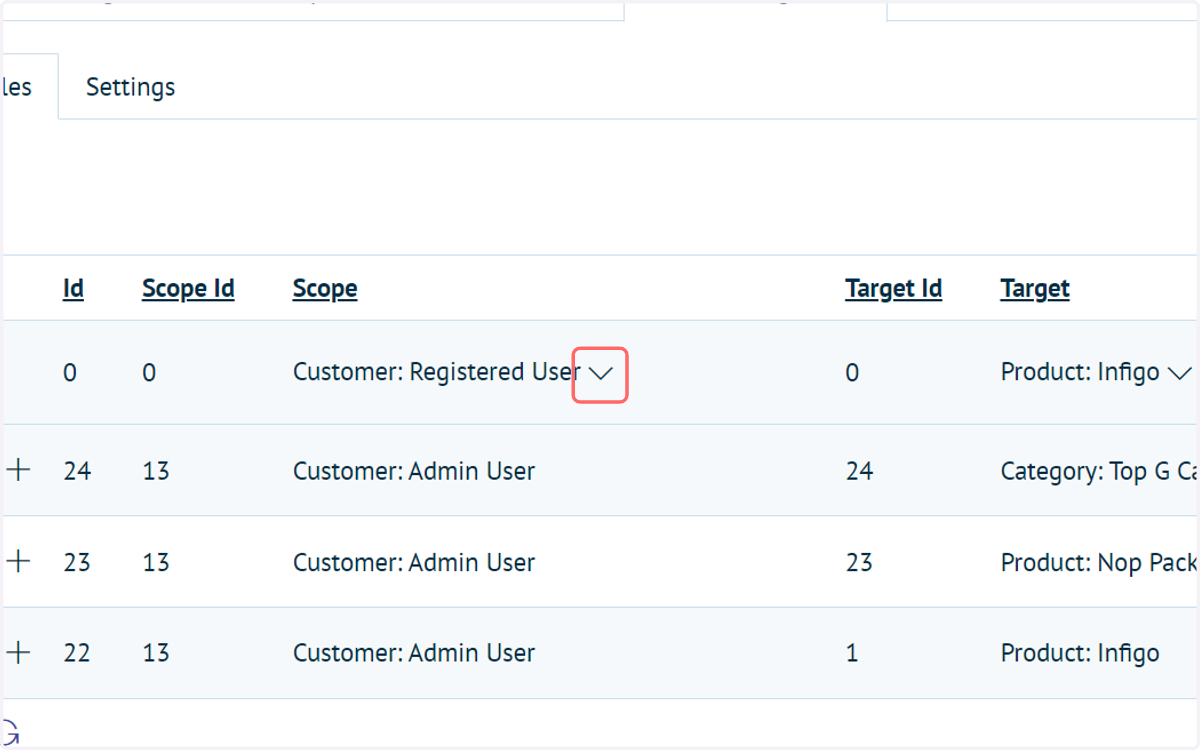Click Target Id value 23
The width and height of the screenshot is (1200, 750).
[859, 562]
